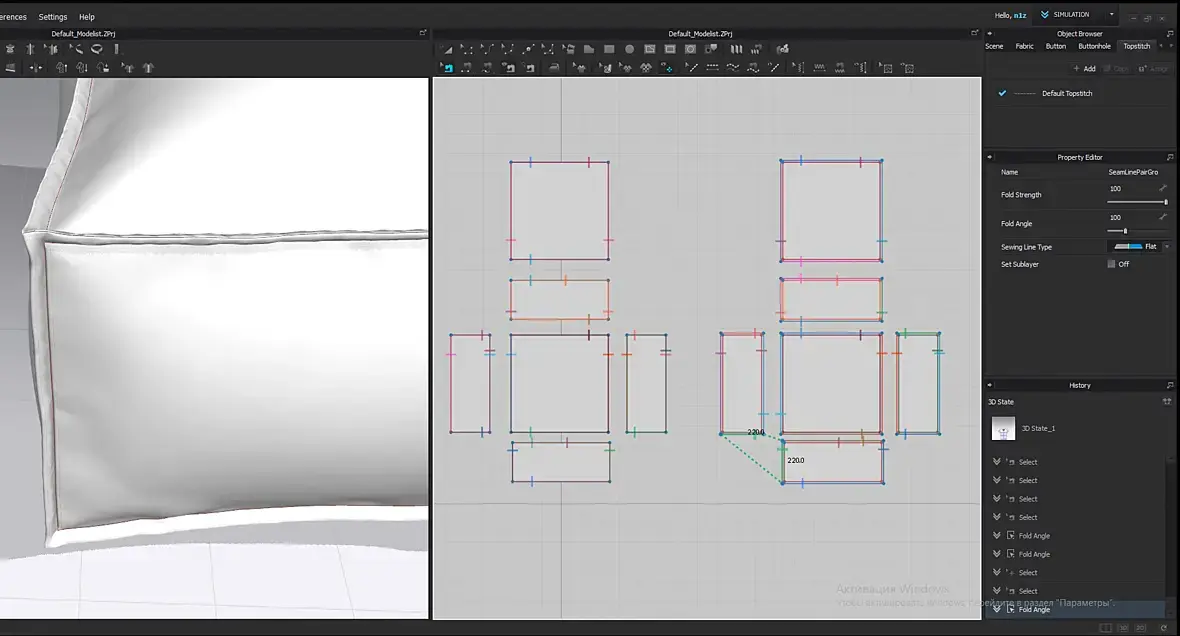The height and width of the screenshot is (636, 1180).
Task: Select the Steam iron tool
Action: (x=554, y=68)
